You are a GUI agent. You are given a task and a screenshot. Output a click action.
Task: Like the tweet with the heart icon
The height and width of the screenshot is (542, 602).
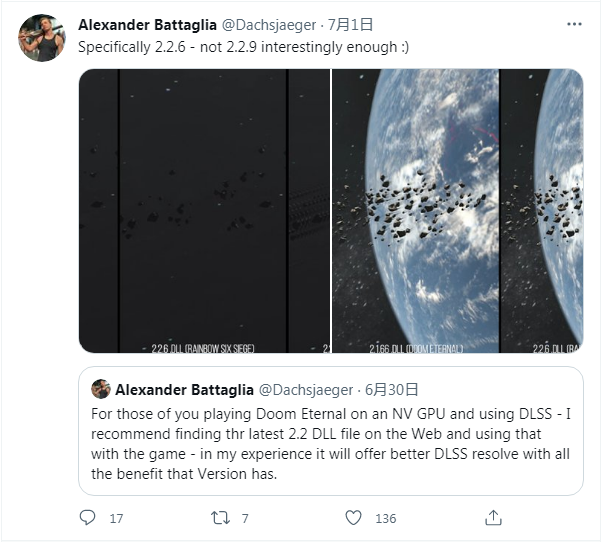[353, 518]
